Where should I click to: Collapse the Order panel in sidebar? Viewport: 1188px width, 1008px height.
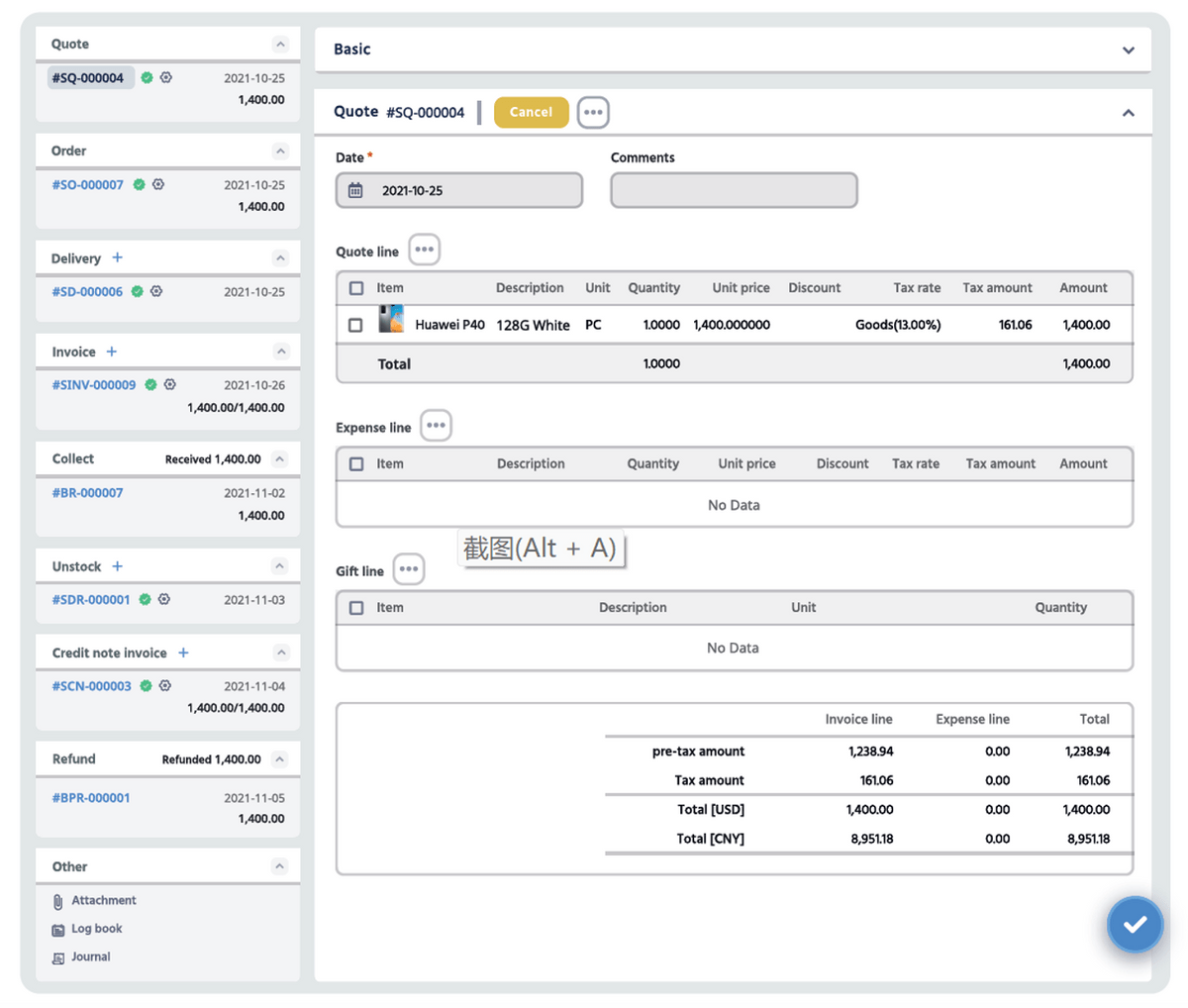280,151
